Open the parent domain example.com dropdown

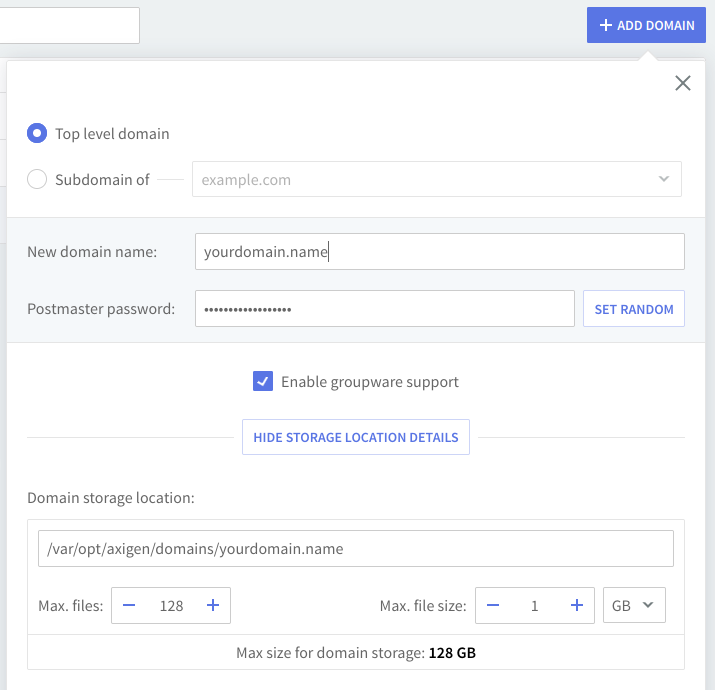click(x=436, y=180)
